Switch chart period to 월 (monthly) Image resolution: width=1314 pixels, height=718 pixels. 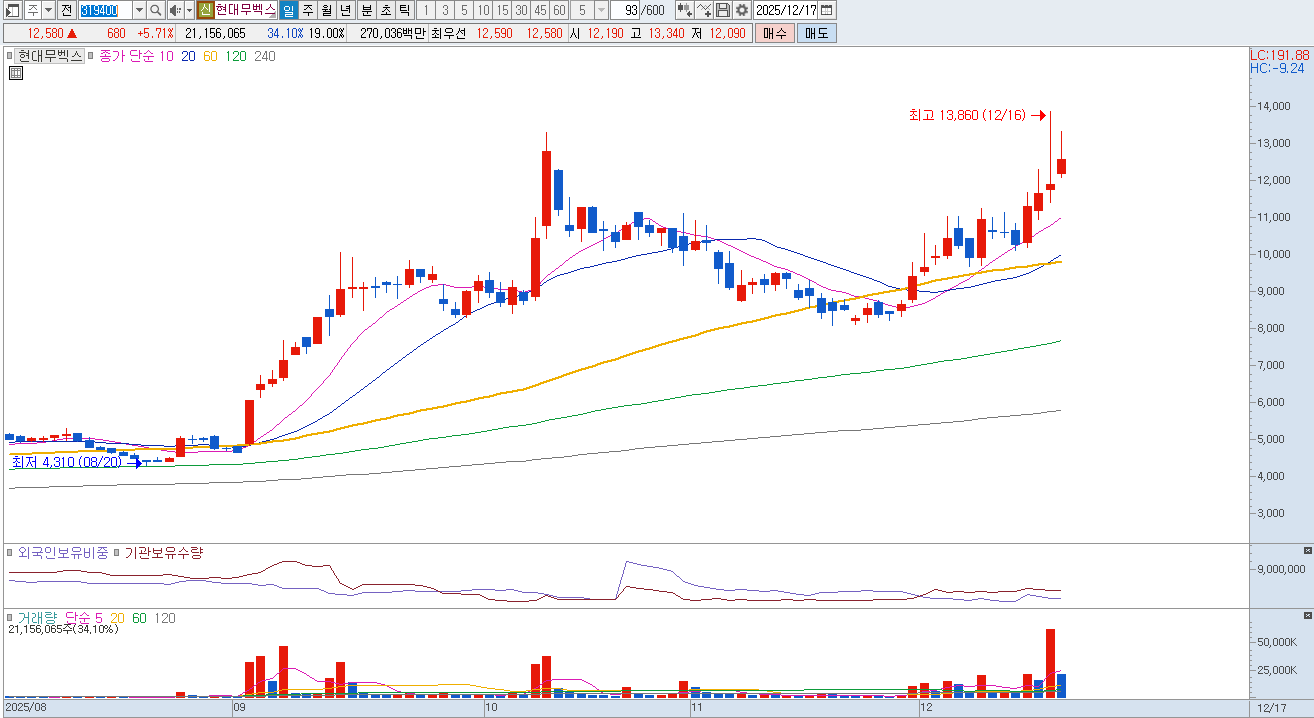point(327,10)
